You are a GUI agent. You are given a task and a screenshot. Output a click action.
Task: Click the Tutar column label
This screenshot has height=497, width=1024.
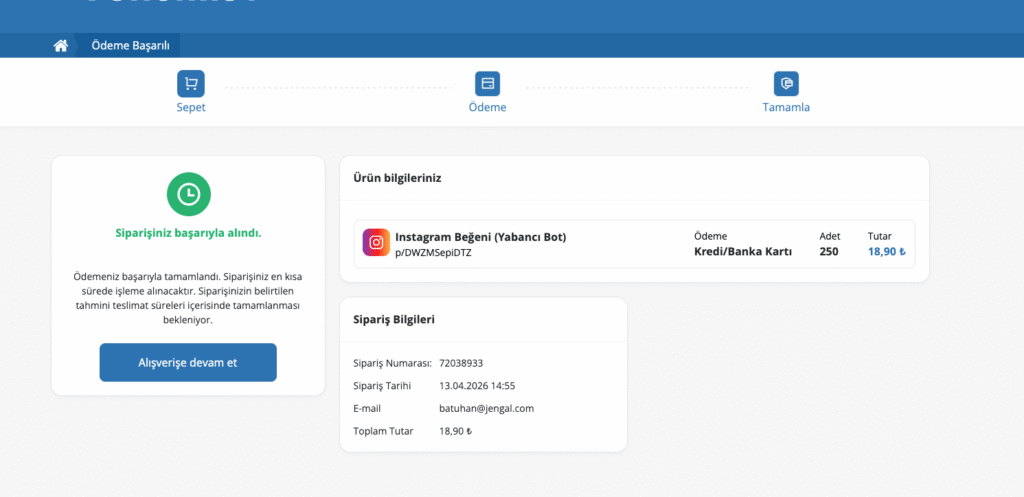(x=879, y=236)
